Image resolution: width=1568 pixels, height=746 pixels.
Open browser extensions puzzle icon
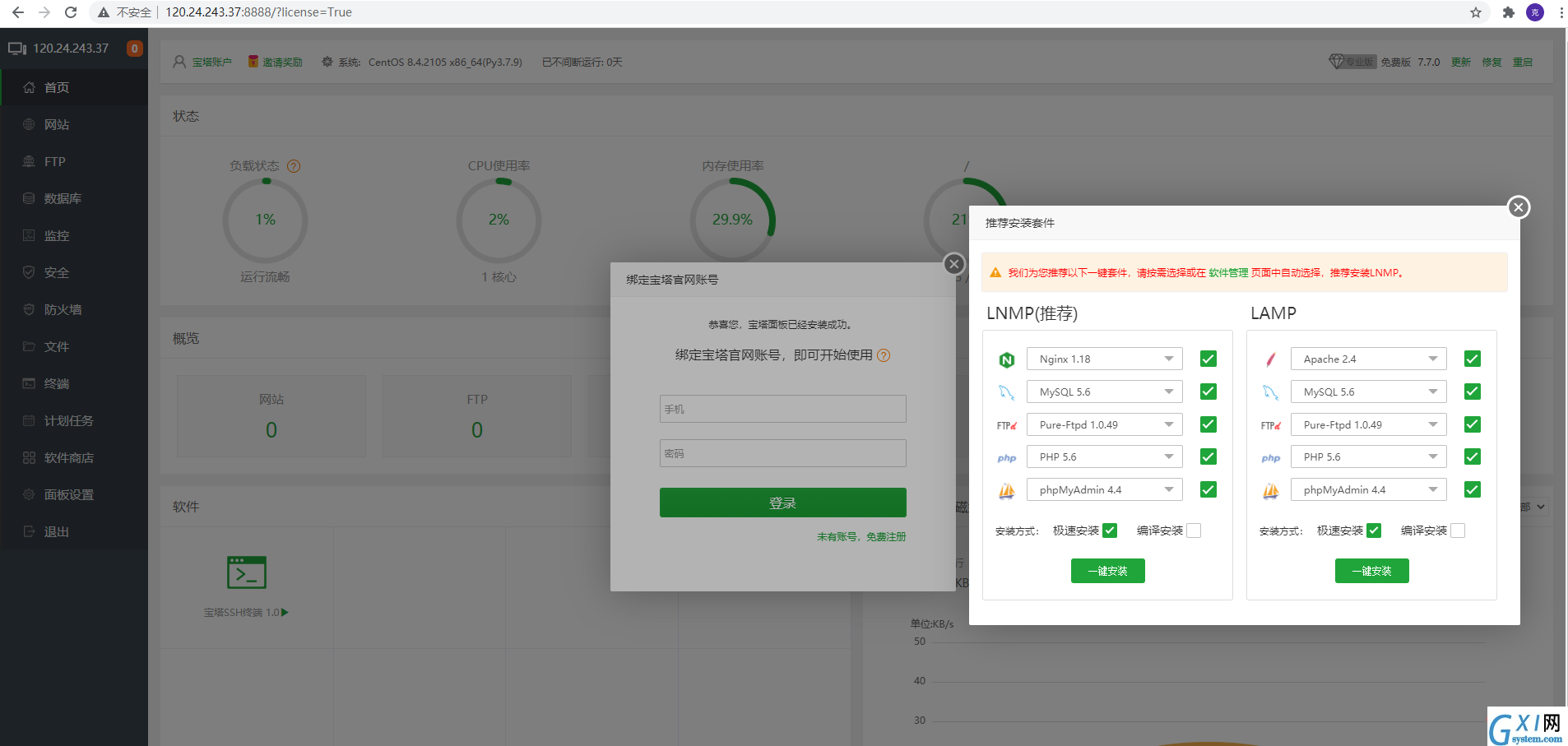pyautogui.click(x=1508, y=12)
